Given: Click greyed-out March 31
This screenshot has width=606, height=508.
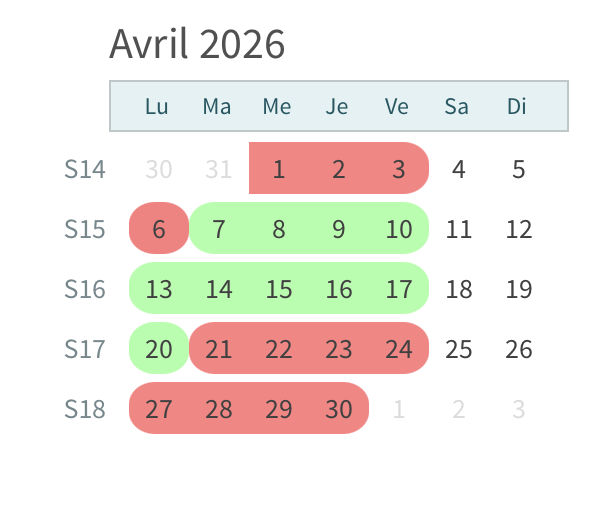Looking at the screenshot, I should pyautogui.click(x=219, y=169).
